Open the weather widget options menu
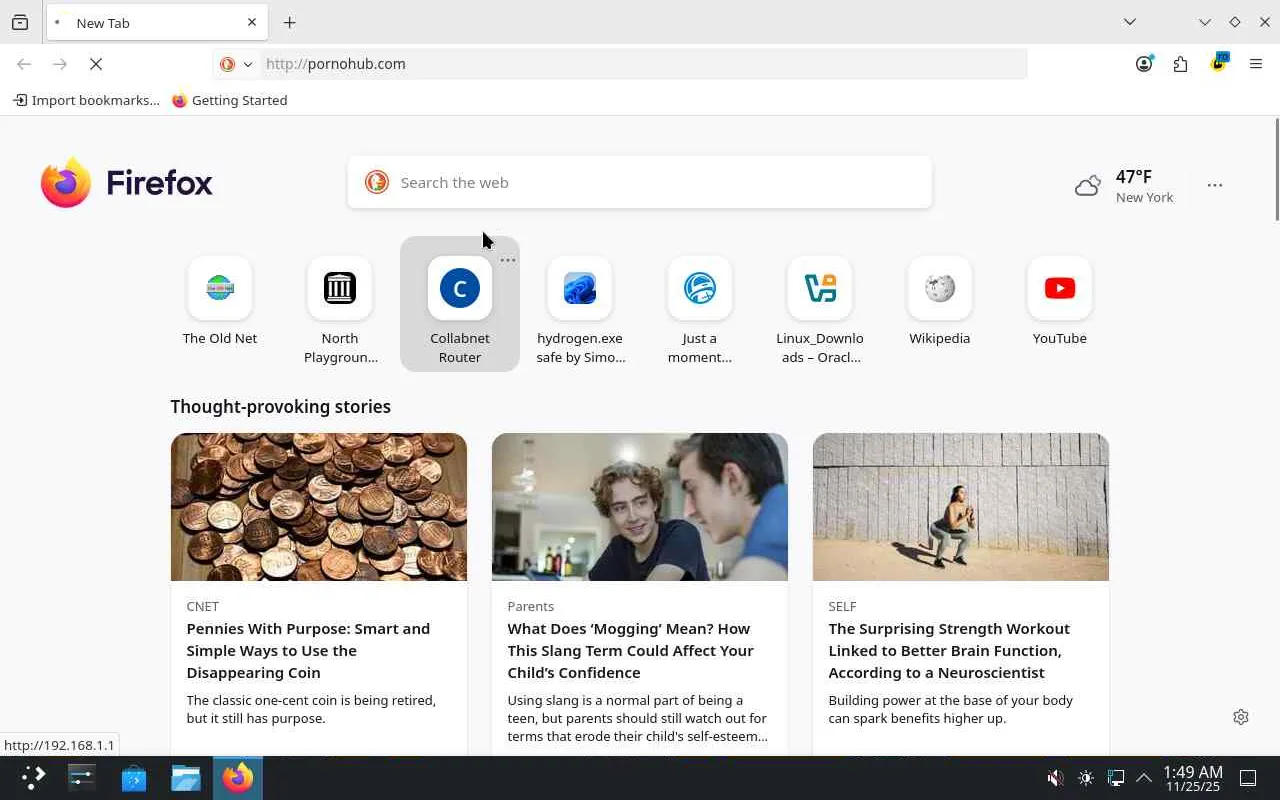 point(1215,185)
